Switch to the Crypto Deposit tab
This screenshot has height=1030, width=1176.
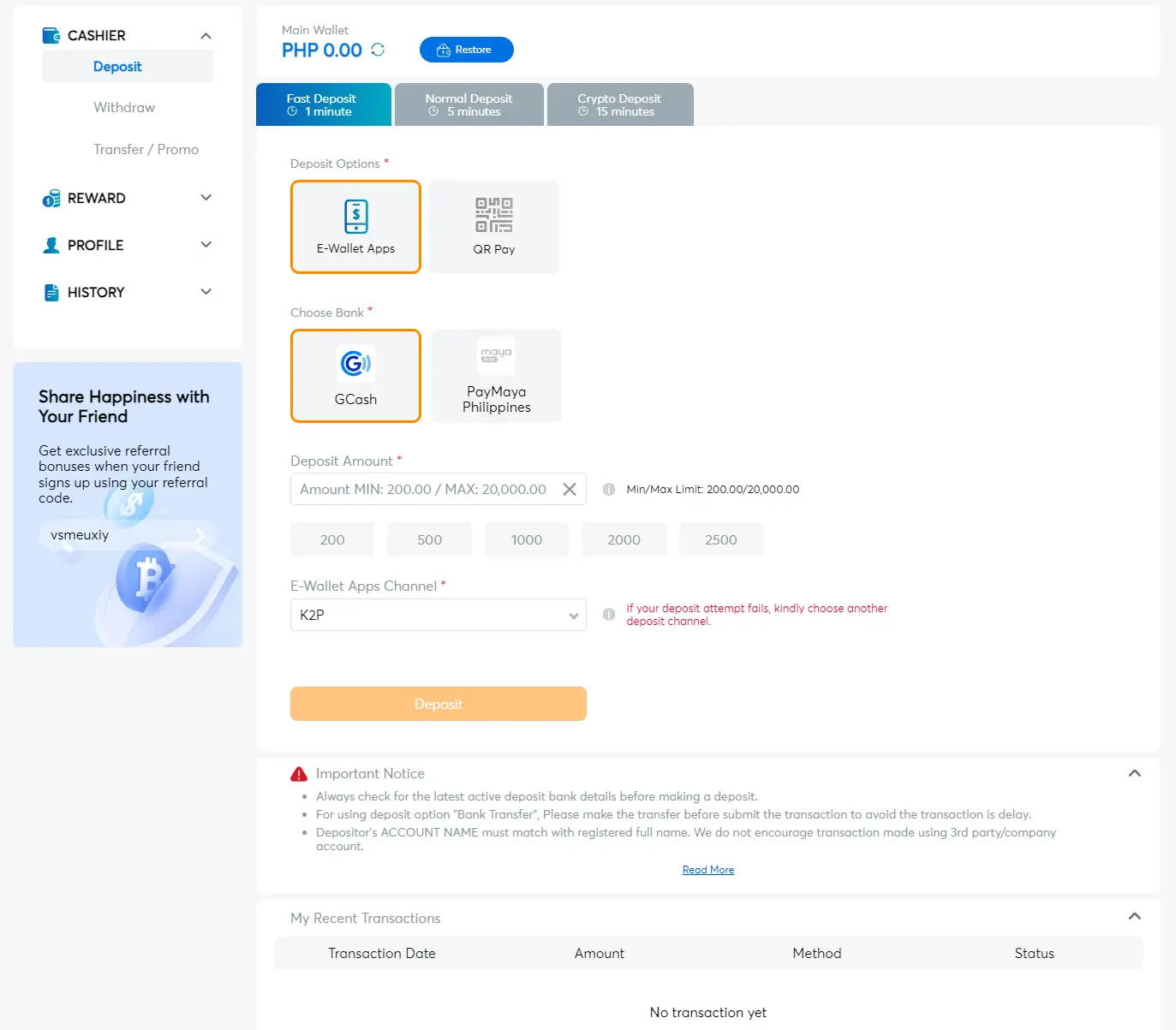[x=619, y=104]
